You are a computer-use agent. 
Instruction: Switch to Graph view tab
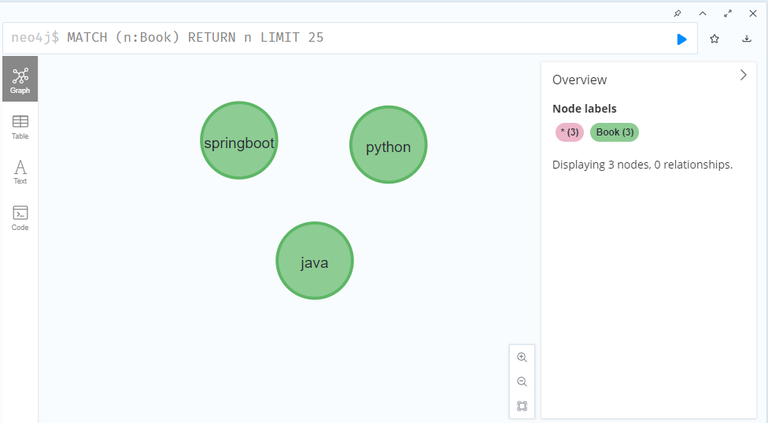[20, 79]
